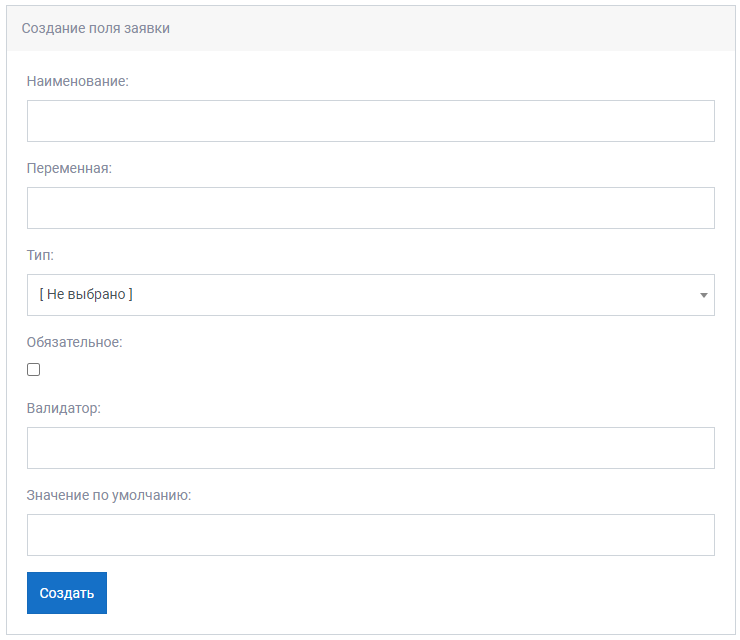Click the 'Переменная:' label text
The height and width of the screenshot is (640, 740).
tap(69, 168)
